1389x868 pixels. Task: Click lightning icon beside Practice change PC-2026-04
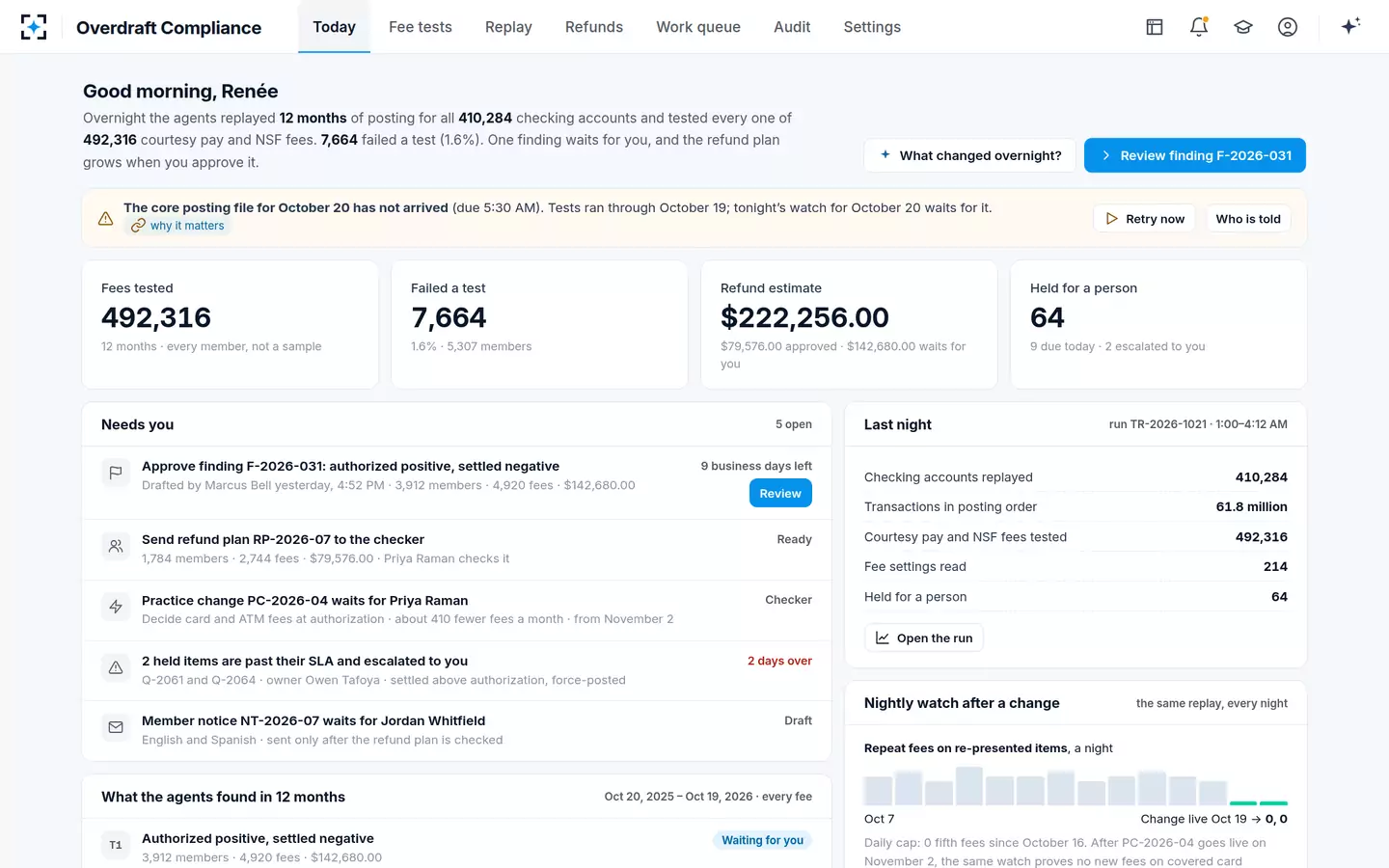coord(116,607)
